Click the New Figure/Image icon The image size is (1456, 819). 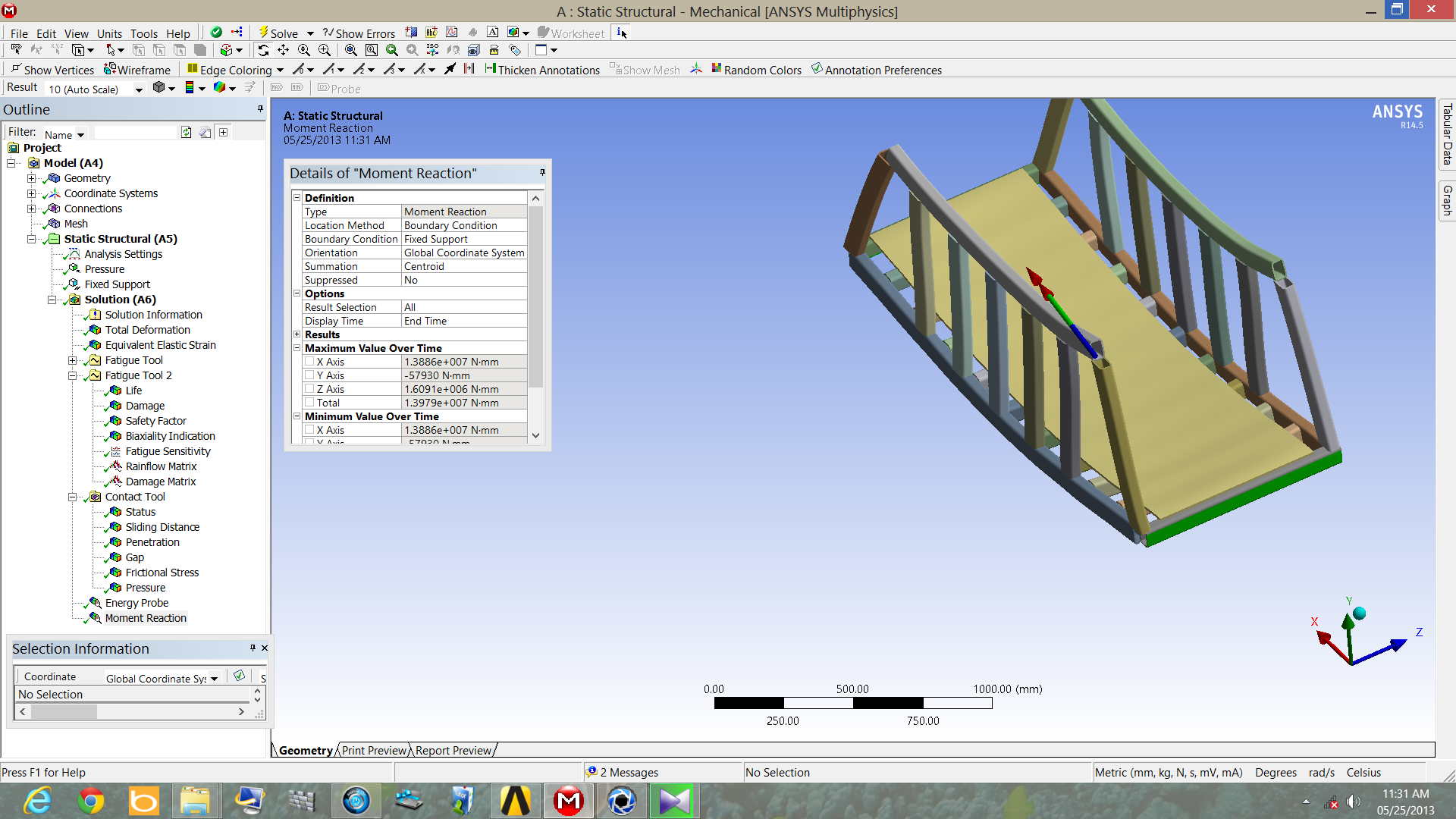pos(513,32)
